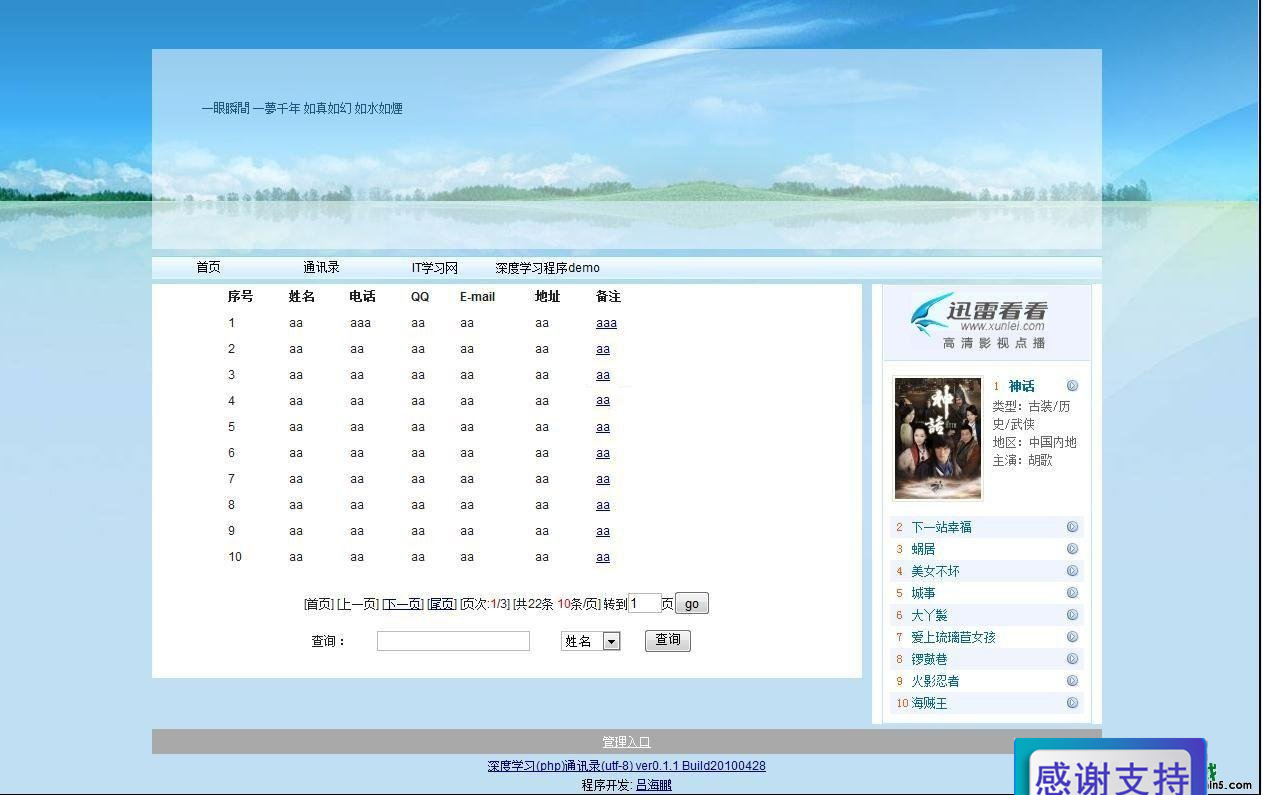This screenshot has height=795, width=1263.
Task: Click the E-mail column header
Action: tap(477, 297)
